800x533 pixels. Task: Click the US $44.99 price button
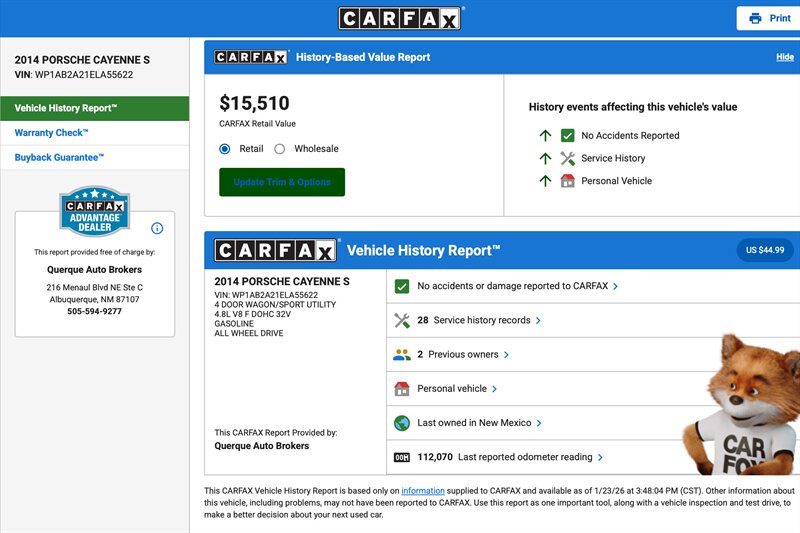(764, 250)
